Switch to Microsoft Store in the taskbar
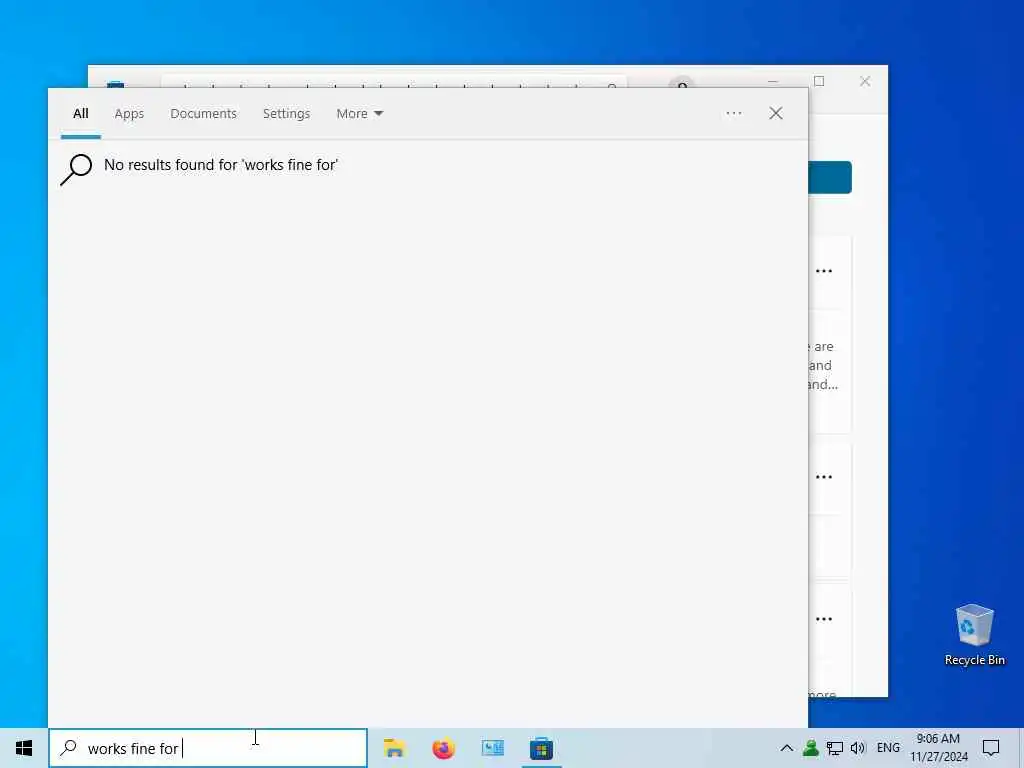The width and height of the screenshot is (1024, 768). 541,748
